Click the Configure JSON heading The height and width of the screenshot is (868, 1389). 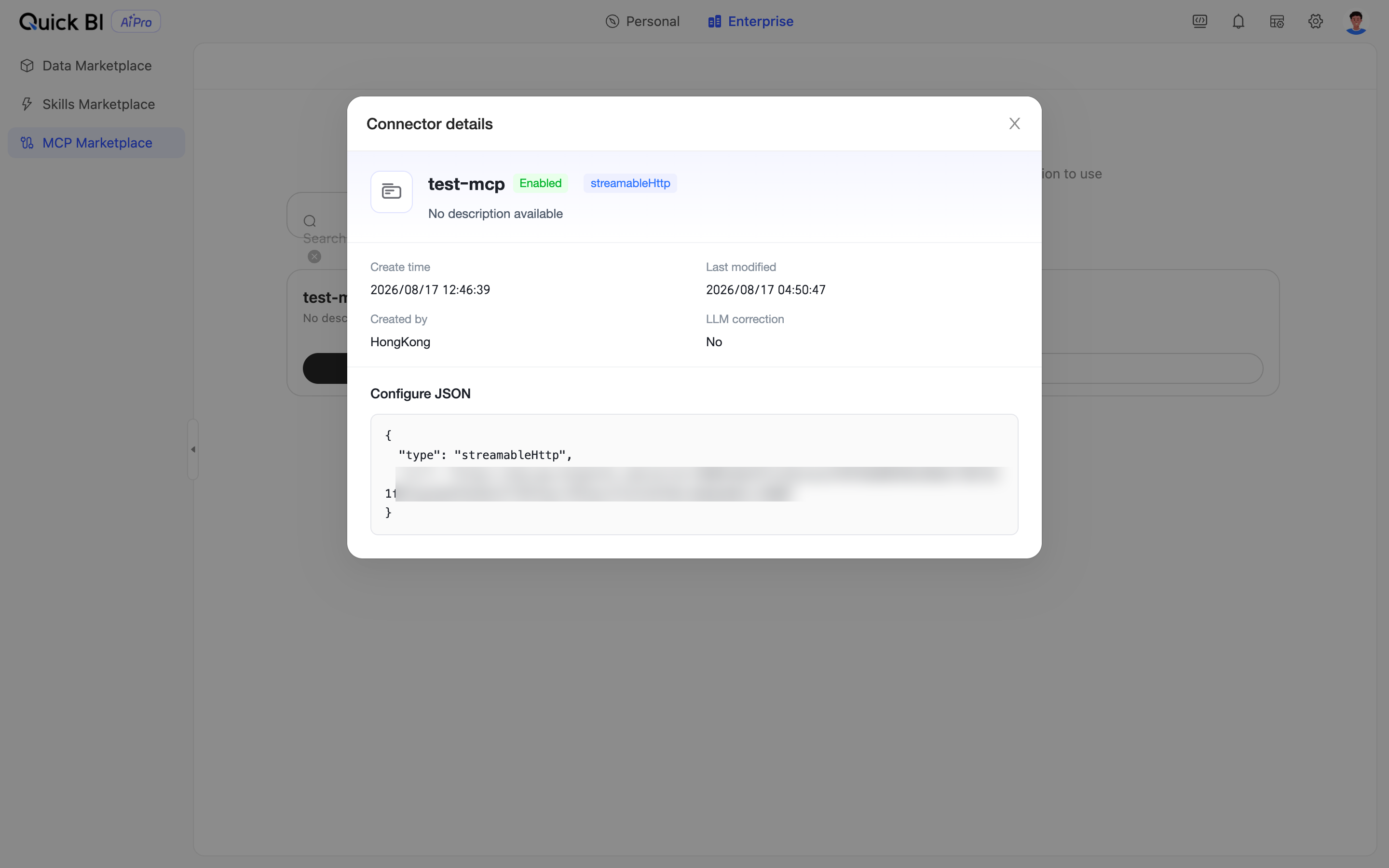pyautogui.click(x=420, y=394)
